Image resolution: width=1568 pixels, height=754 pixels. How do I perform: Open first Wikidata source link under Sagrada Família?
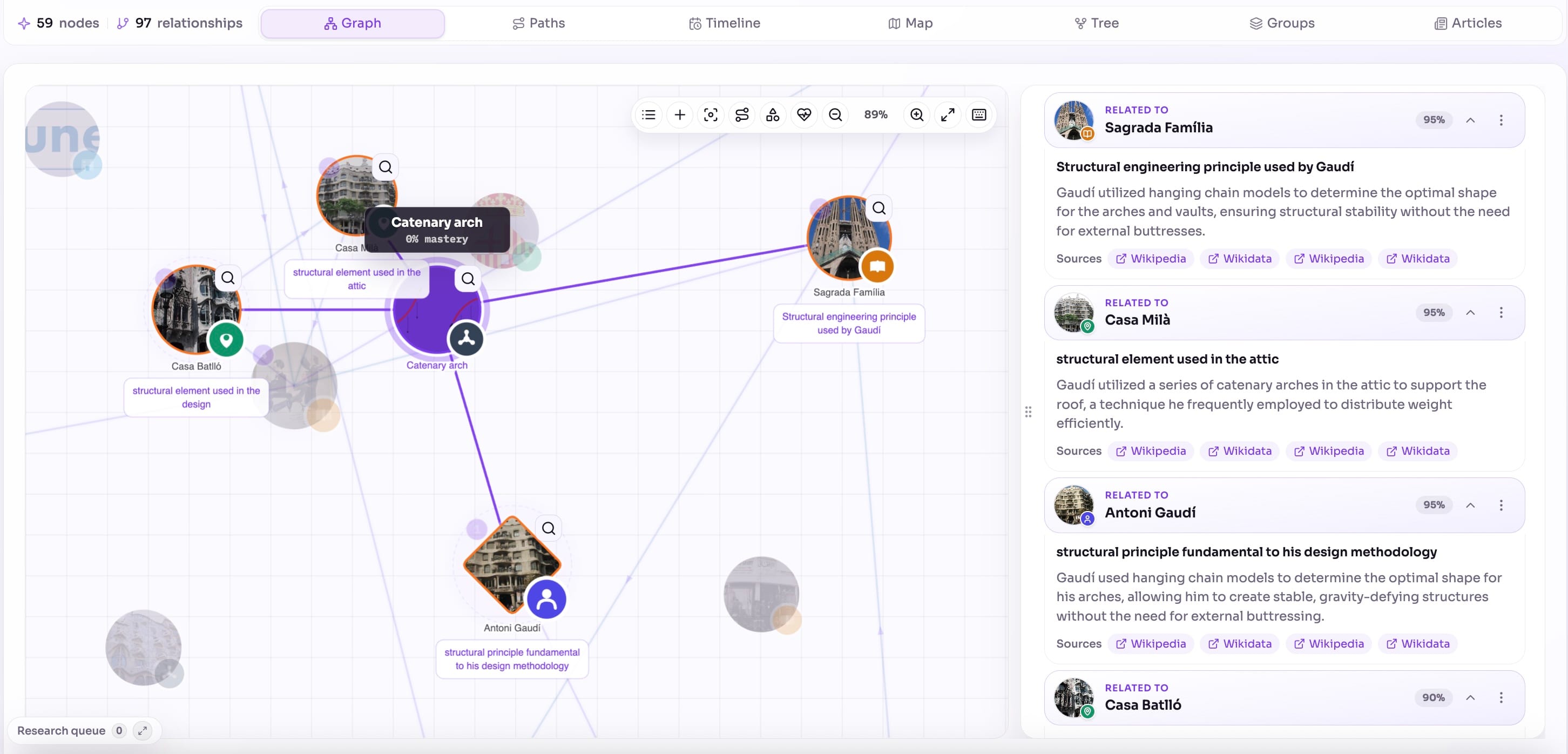[x=1240, y=259]
